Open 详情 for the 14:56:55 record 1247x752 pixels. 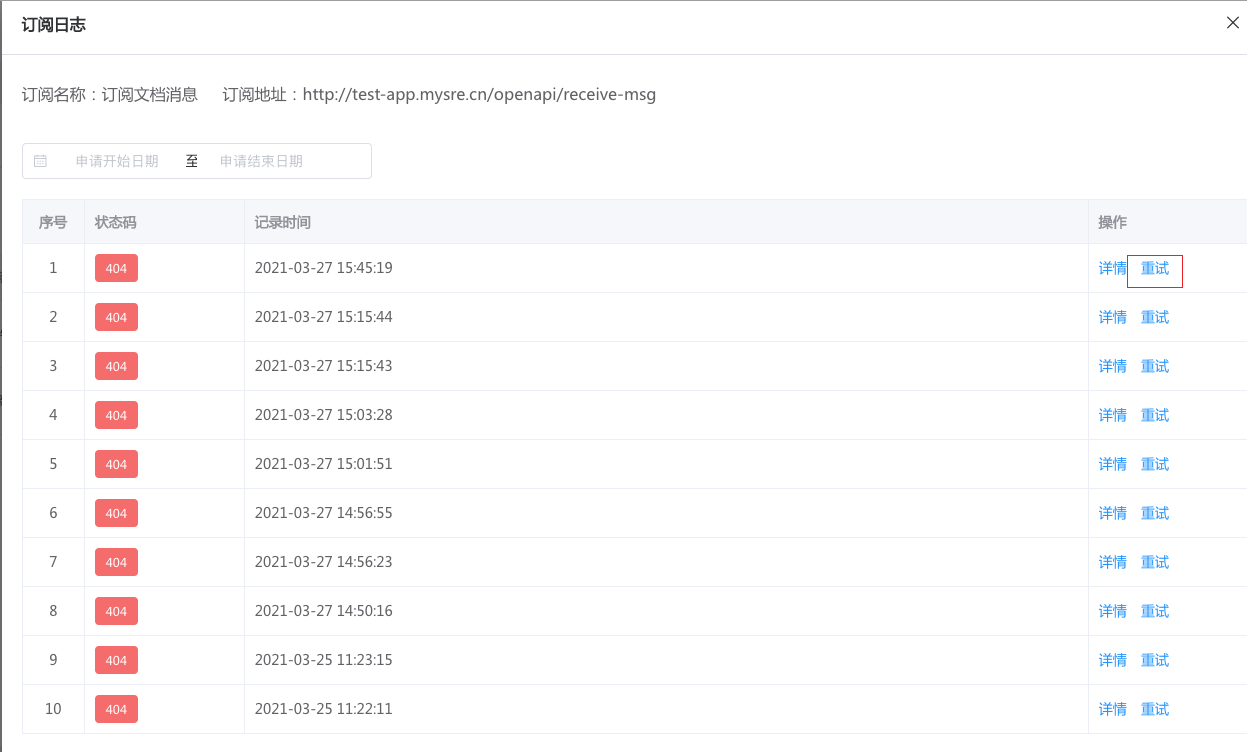(x=1112, y=513)
